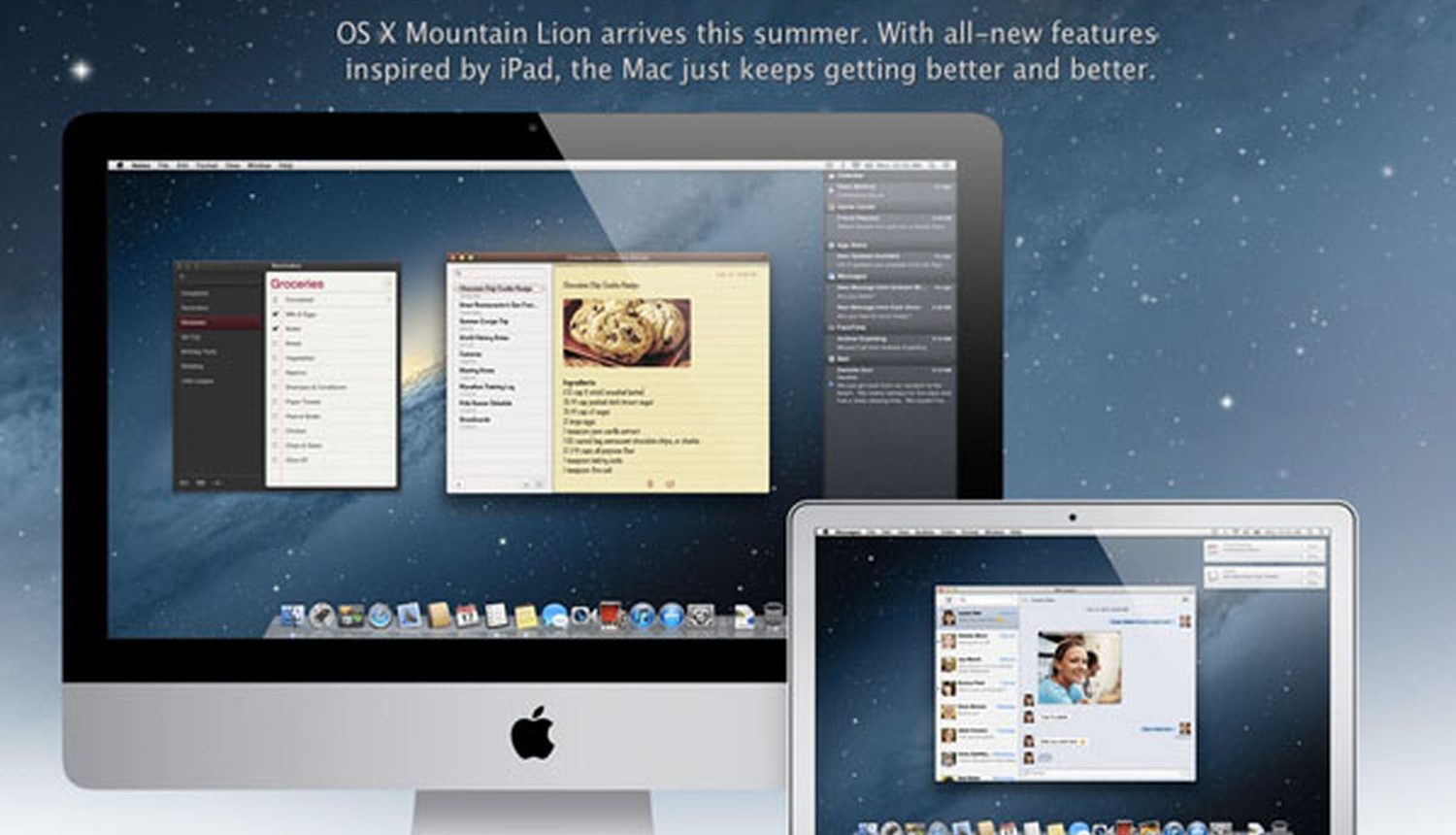Click Messages section icon in Notification Center
This screenshot has width=1456, height=835.
[832, 277]
